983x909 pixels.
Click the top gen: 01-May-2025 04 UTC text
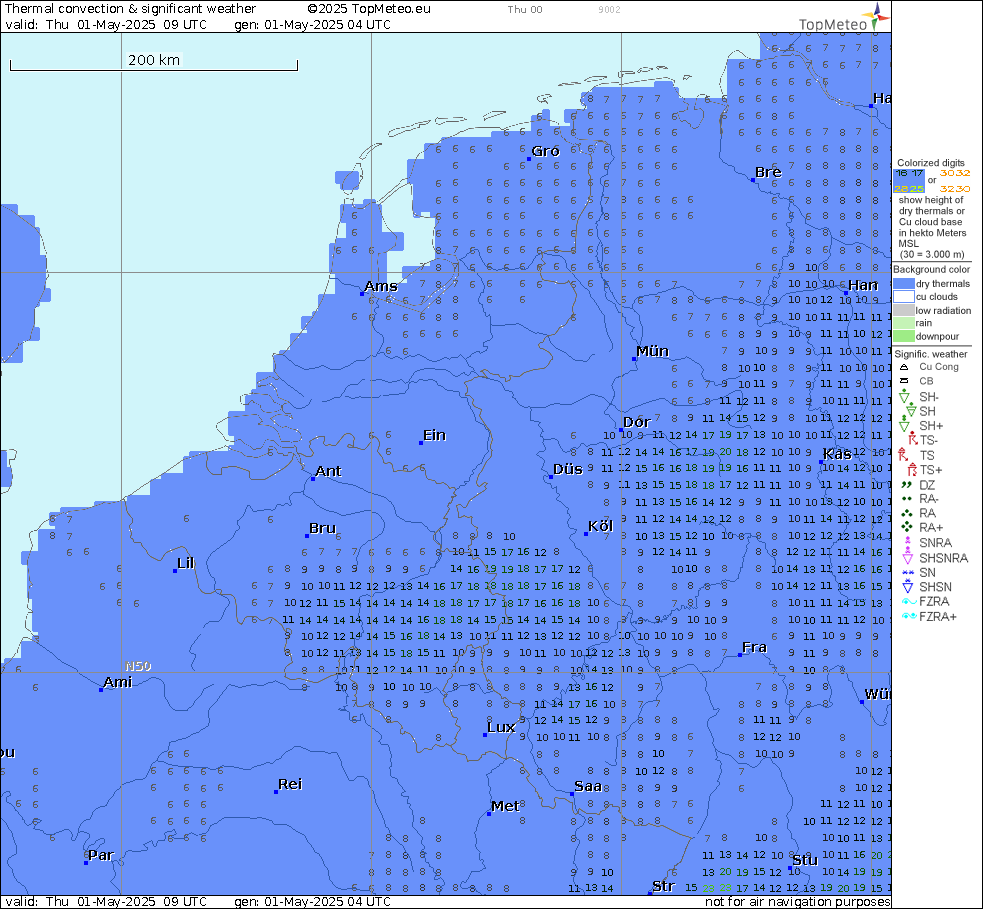click(x=312, y=24)
